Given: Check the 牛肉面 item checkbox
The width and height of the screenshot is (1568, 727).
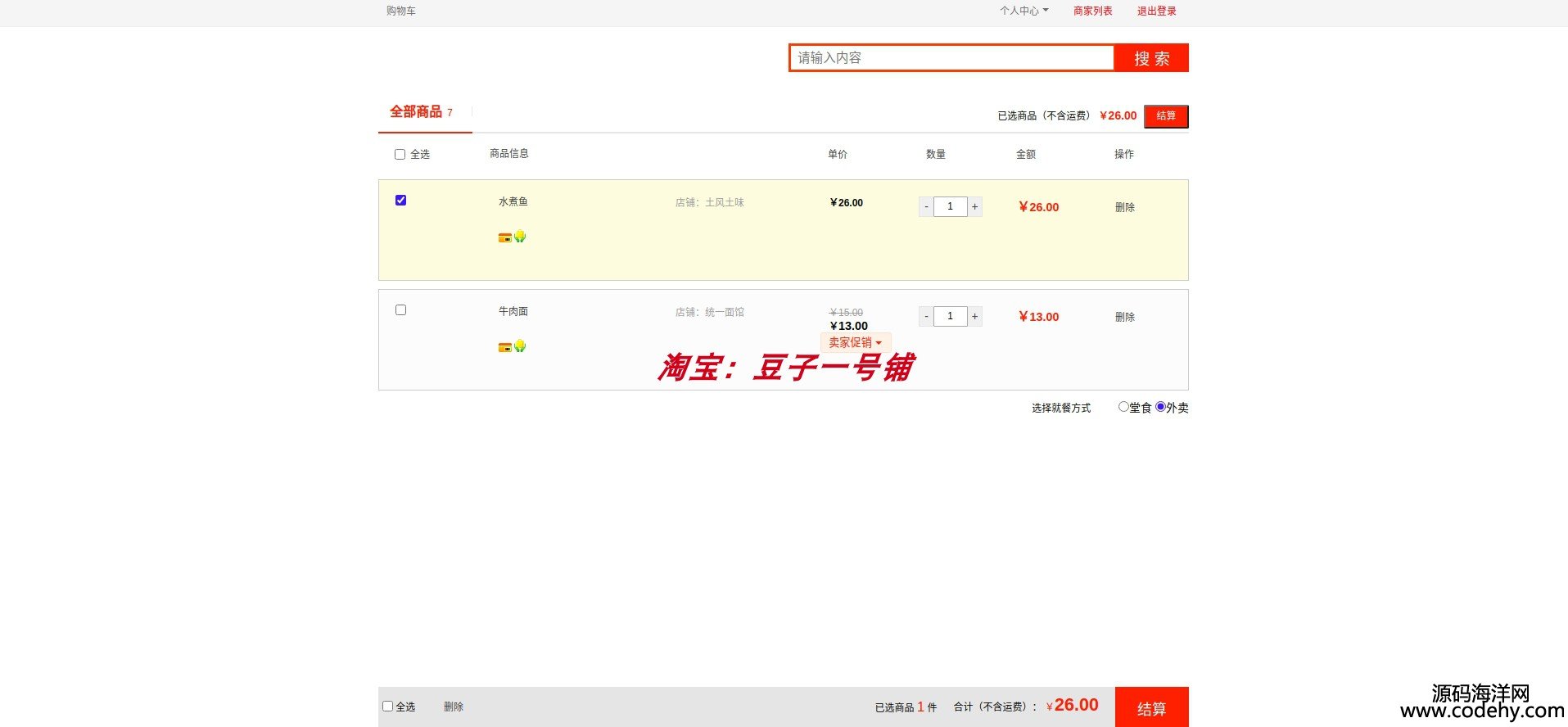Looking at the screenshot, I should click(x=400, y=310).
